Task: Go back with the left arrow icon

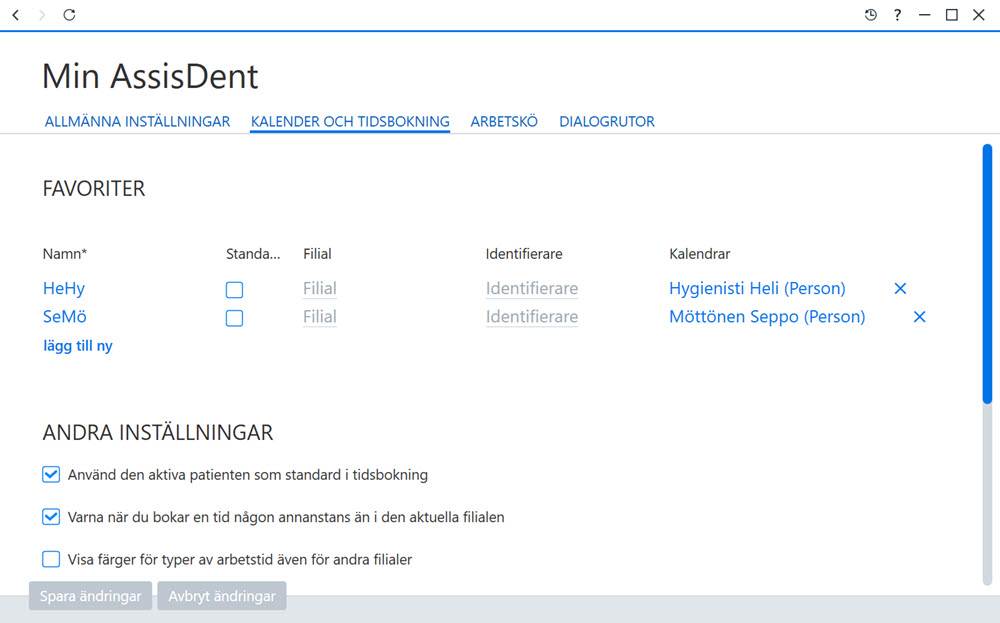Action: point(16,15)
